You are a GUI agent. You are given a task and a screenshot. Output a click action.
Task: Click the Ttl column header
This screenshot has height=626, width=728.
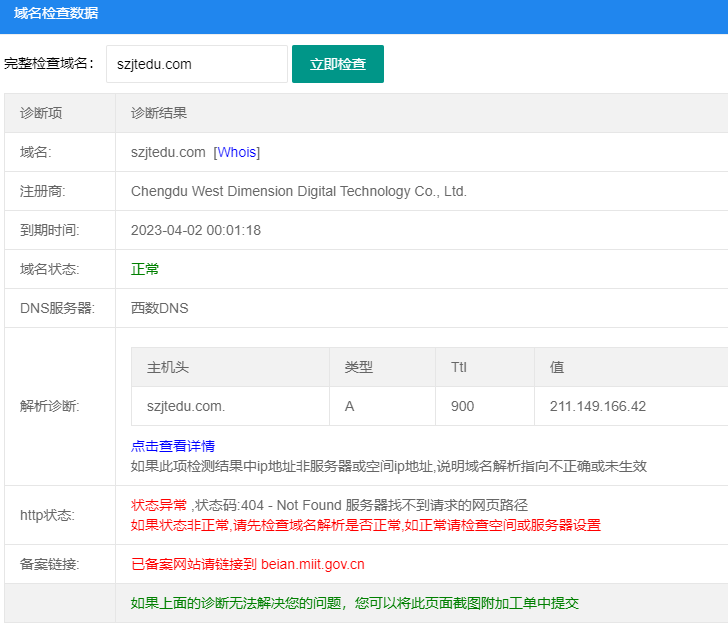coord(459,367)
